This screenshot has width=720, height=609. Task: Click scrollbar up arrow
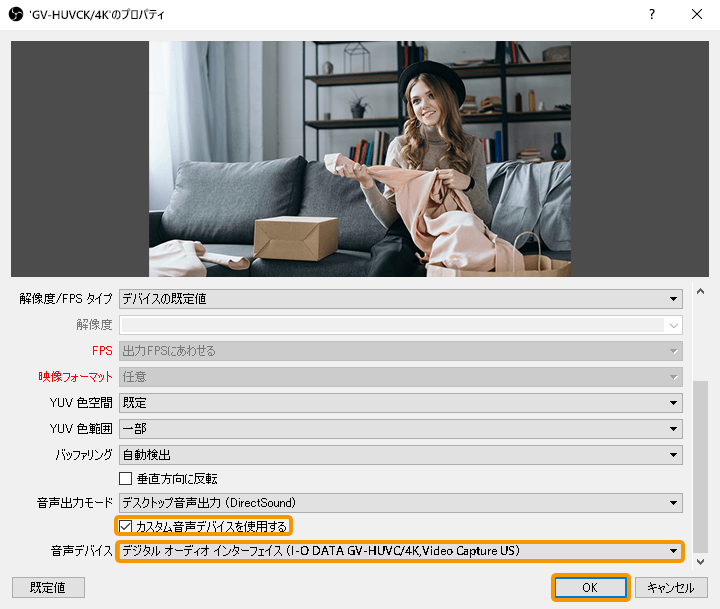[x=700, y=291]
